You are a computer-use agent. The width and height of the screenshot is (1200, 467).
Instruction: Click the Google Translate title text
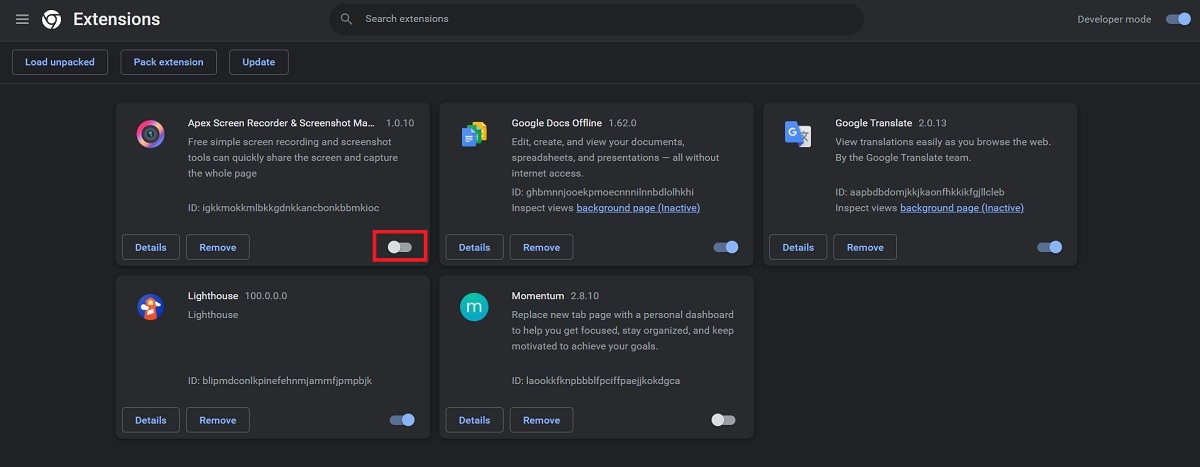(x=874, y=123)
